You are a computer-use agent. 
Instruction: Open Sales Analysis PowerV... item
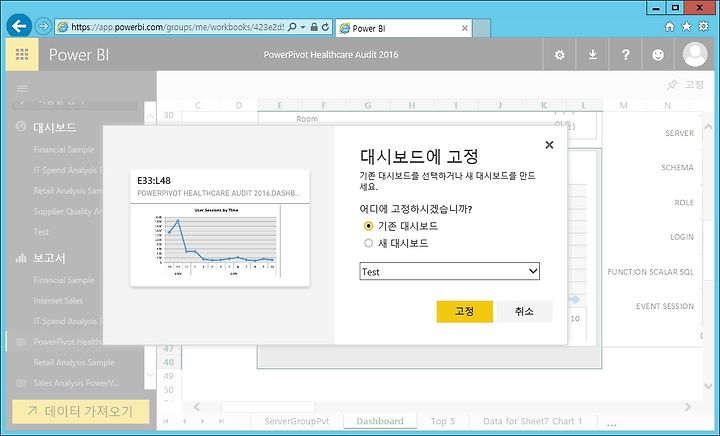(x=76, y=383)
